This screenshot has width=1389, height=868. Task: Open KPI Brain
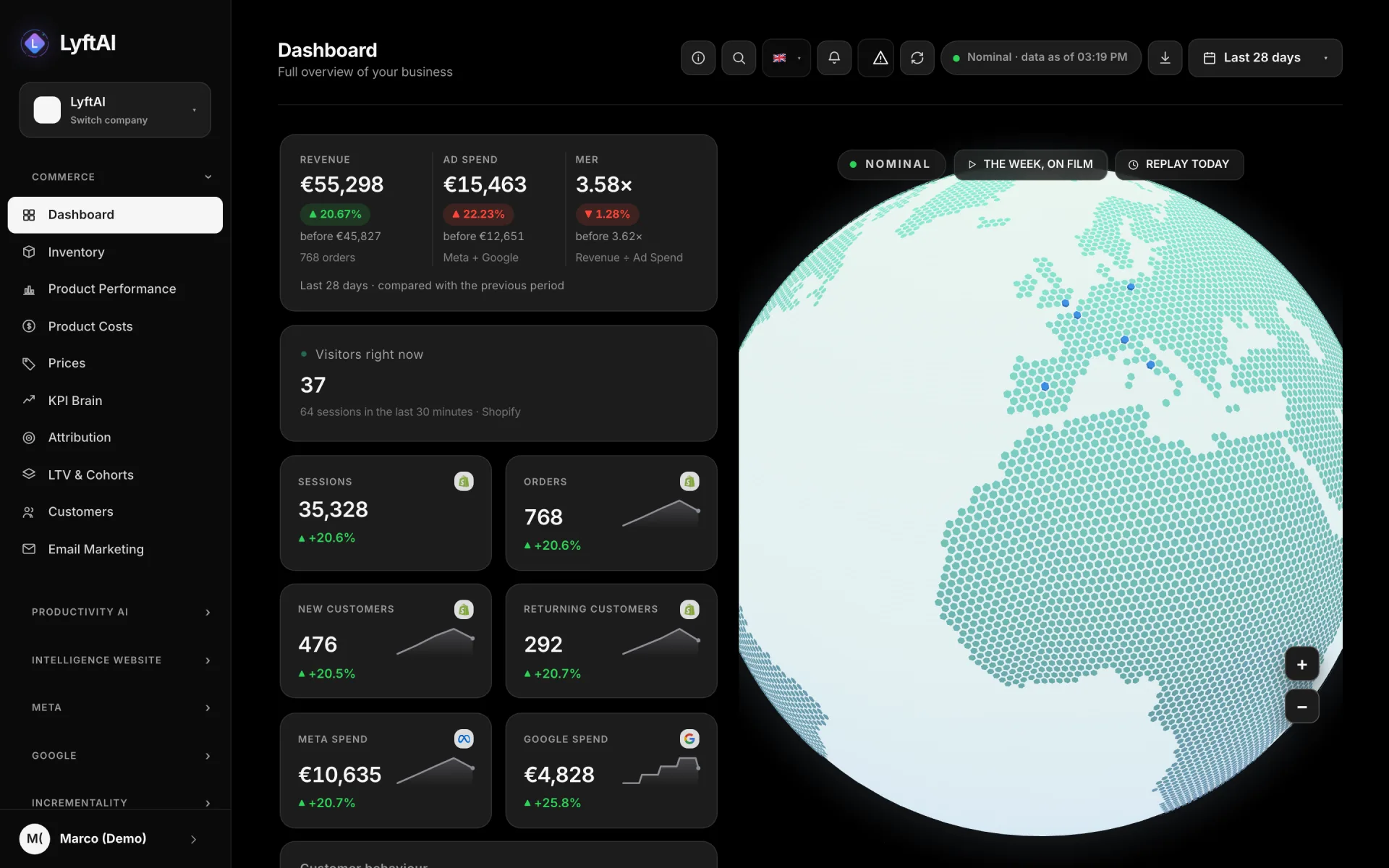[x=115, y=401]
